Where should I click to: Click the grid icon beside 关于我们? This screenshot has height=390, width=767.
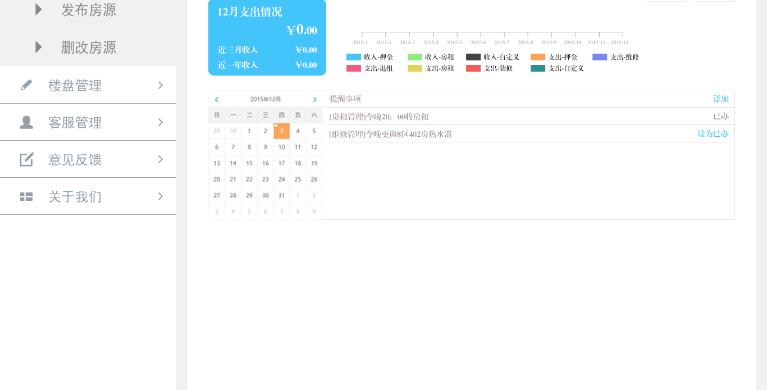click(26, 197)
